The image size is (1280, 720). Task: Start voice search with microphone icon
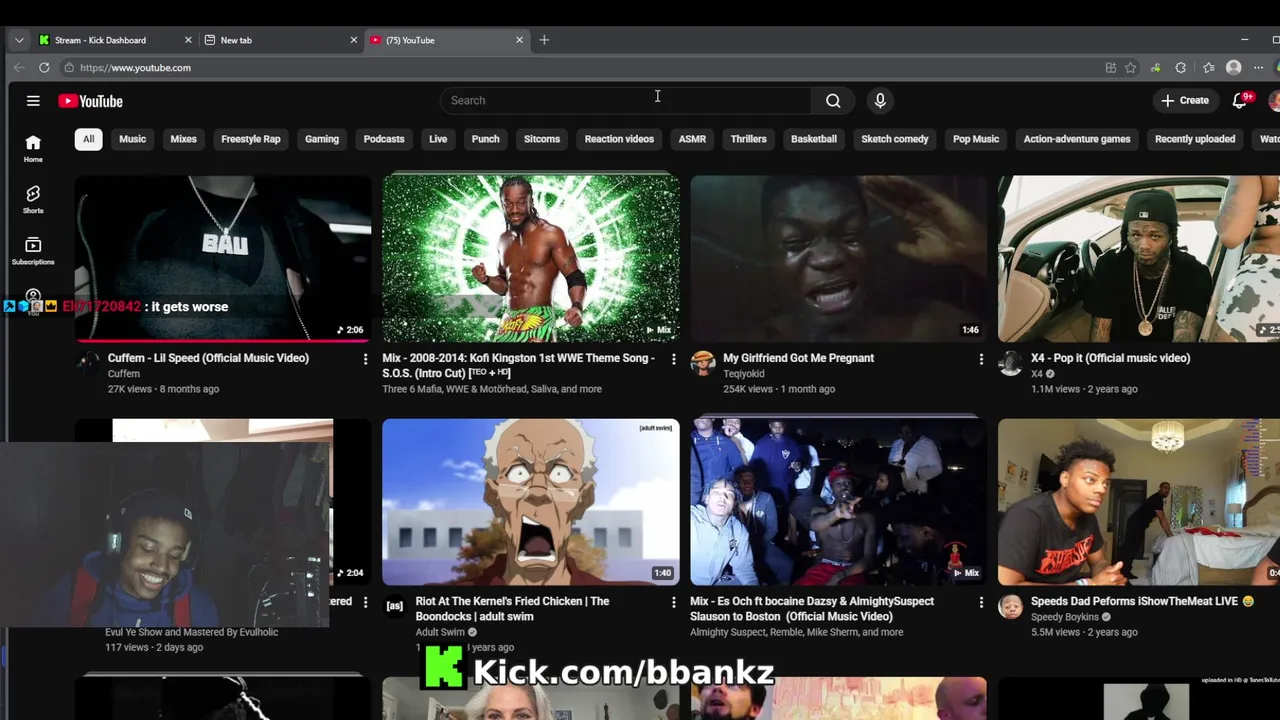(x=880, y=100)
